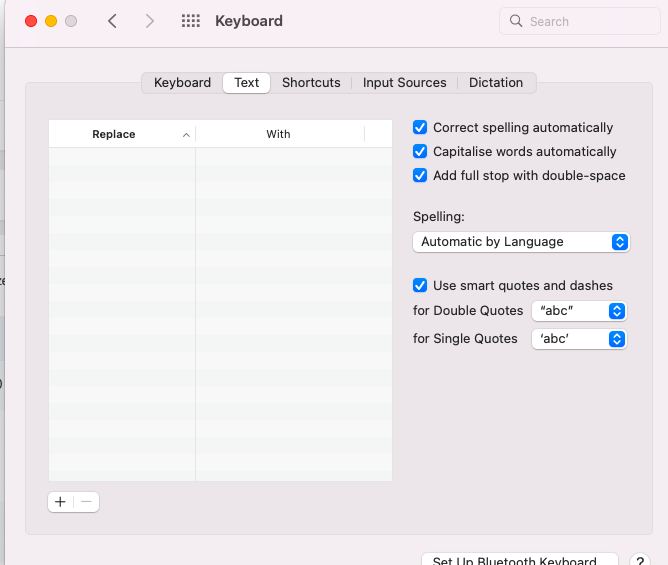Minimize the Keyboard window with yellow button
Image resolution: width=668 pixels, height=565 pixels.
pyautogui.click(x=51, y=21)
